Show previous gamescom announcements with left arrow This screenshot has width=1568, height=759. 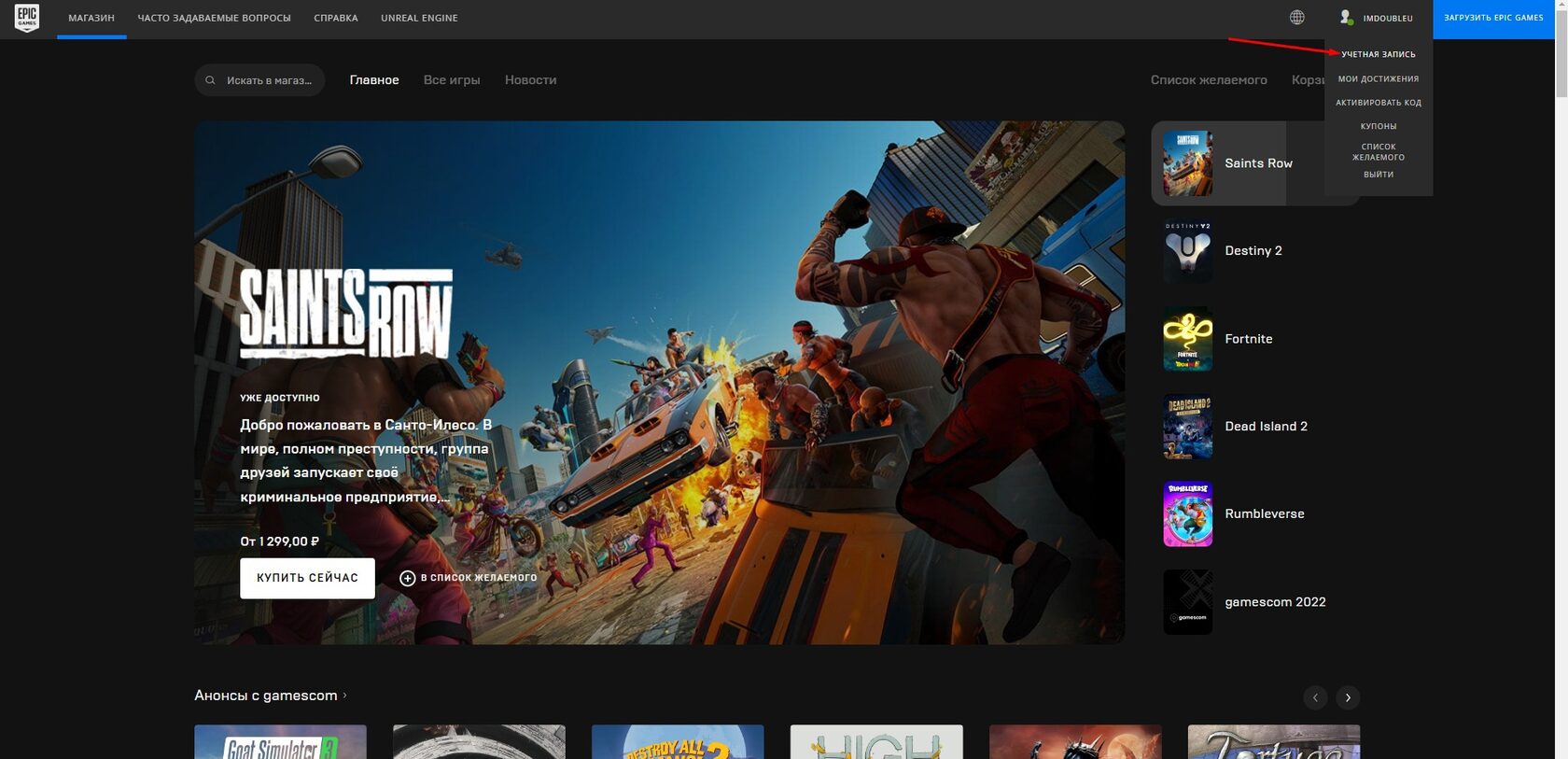tap(1315, 697)
